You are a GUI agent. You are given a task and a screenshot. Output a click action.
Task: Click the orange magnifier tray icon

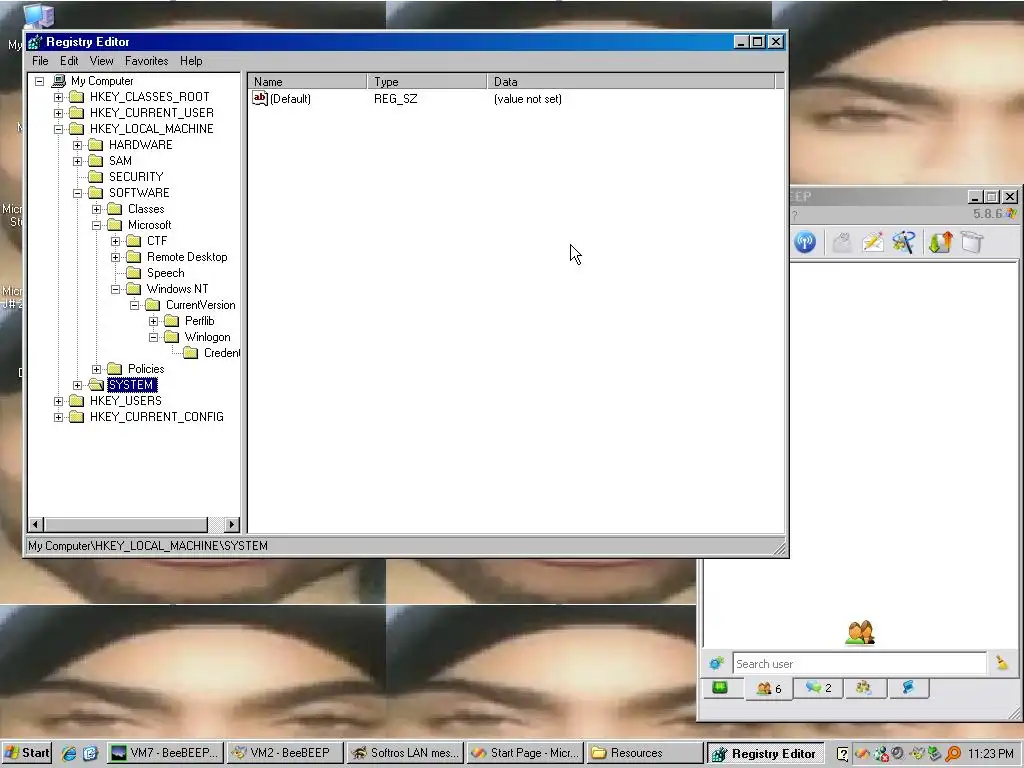(953, 754)
